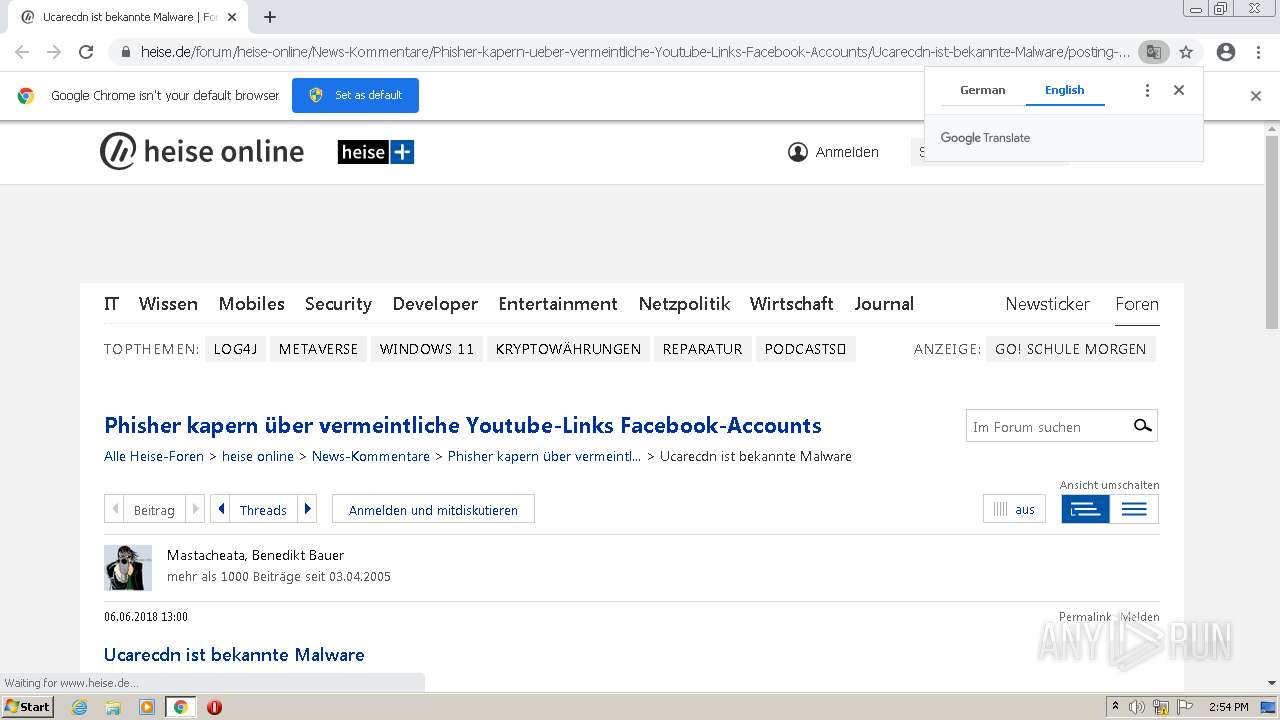Open the Windows Start menu

pyautogui.click(x=28, y=707)
